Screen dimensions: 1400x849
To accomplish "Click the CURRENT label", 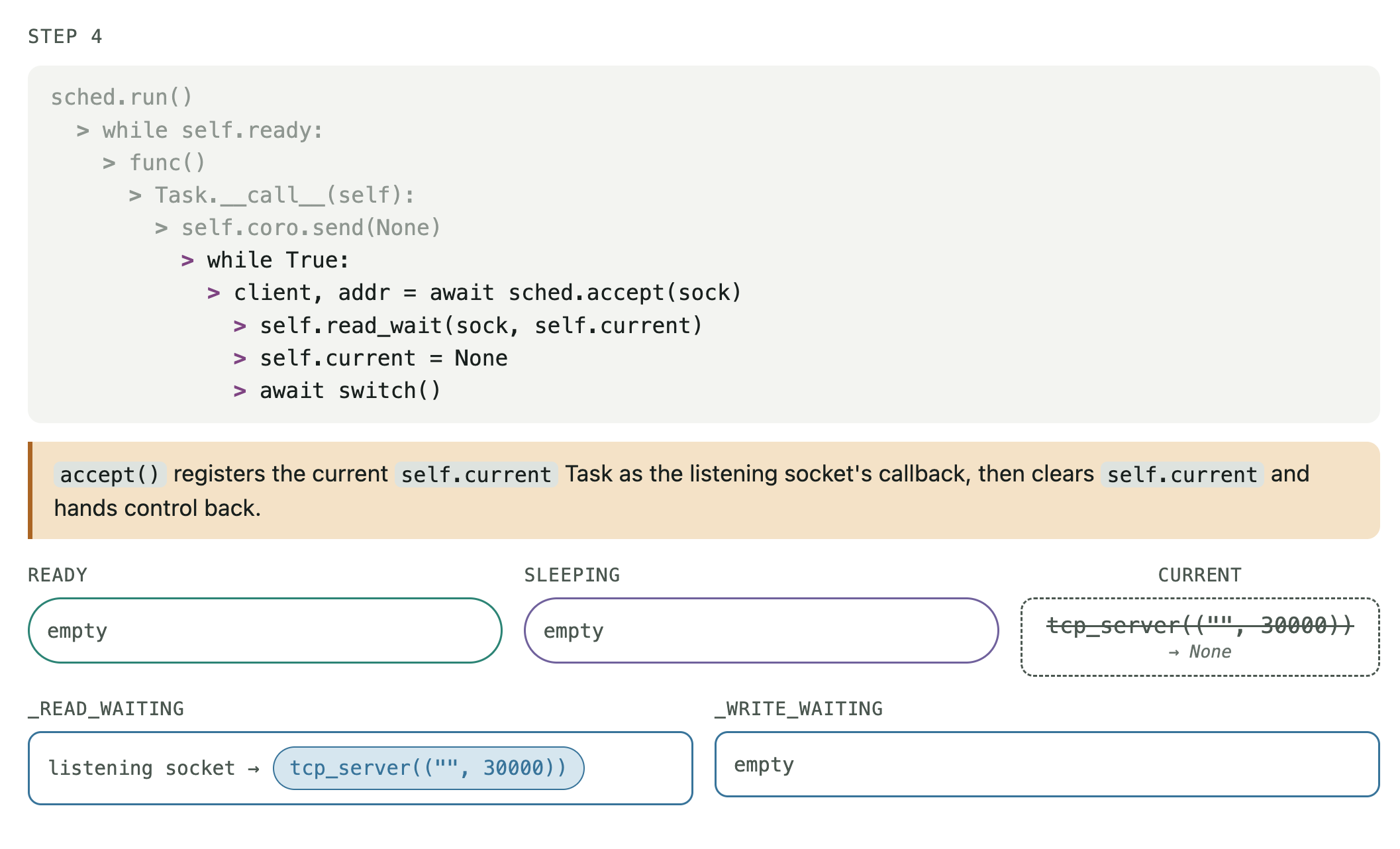I will pyautogui.click(x=1199, y=575).
